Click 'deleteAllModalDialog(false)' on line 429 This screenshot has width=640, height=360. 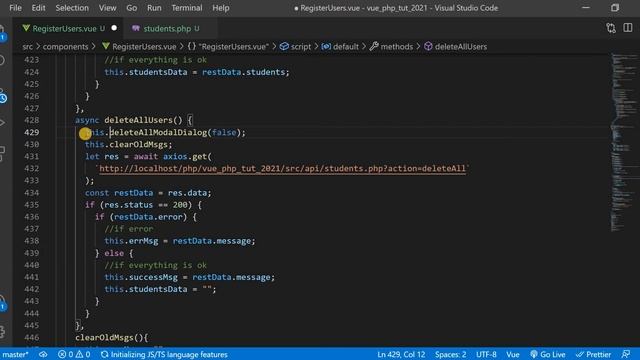coord(175,132)
